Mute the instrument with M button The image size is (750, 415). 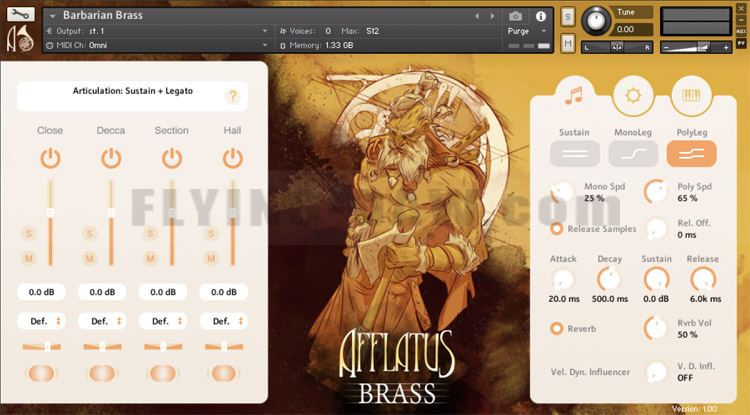(568, 44)
